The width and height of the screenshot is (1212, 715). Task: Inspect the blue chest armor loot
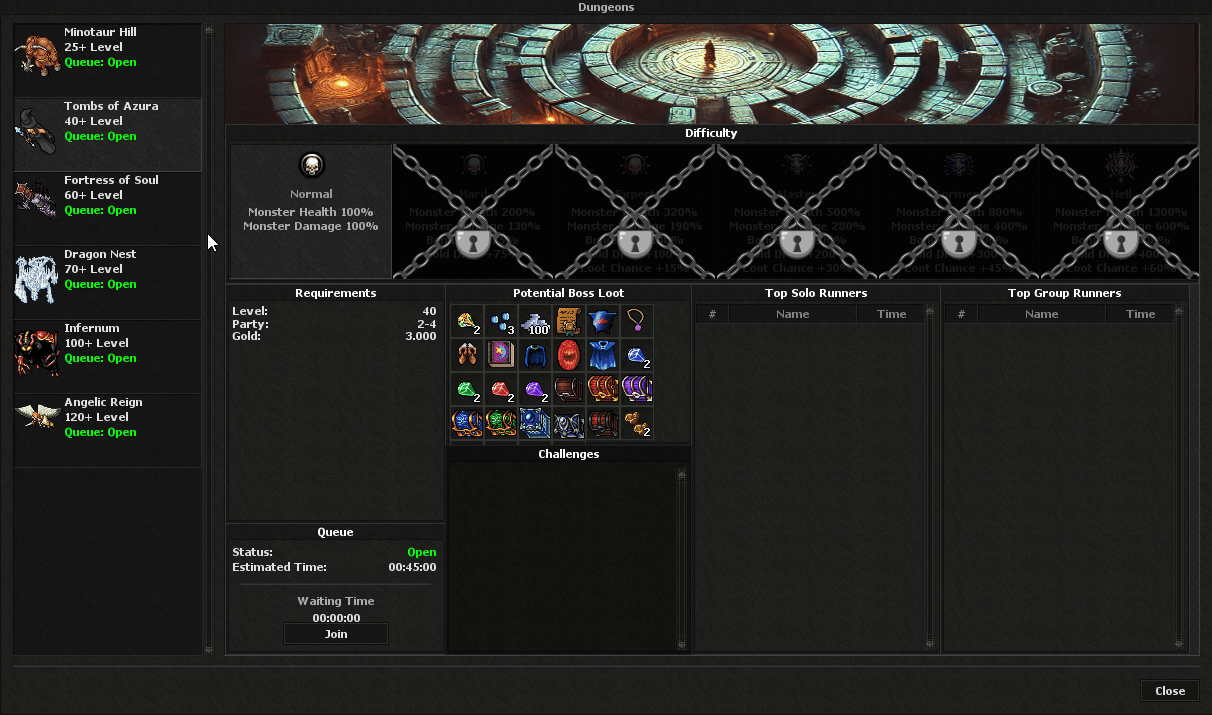[603, 322]
